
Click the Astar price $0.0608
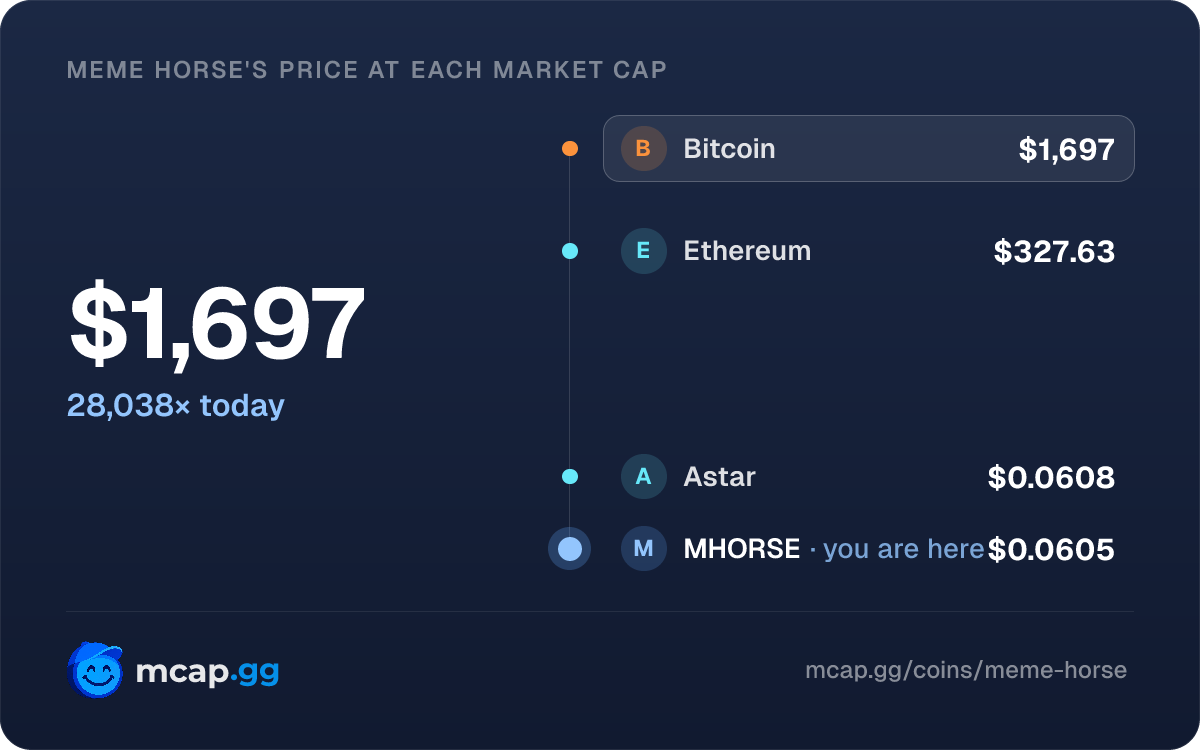tap(1051, 477)
